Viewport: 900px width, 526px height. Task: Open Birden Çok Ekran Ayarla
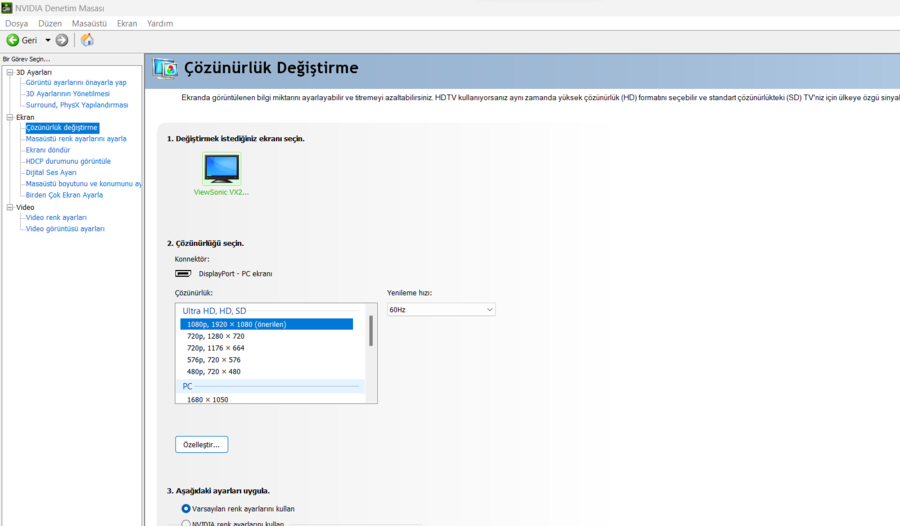[64, 195]
